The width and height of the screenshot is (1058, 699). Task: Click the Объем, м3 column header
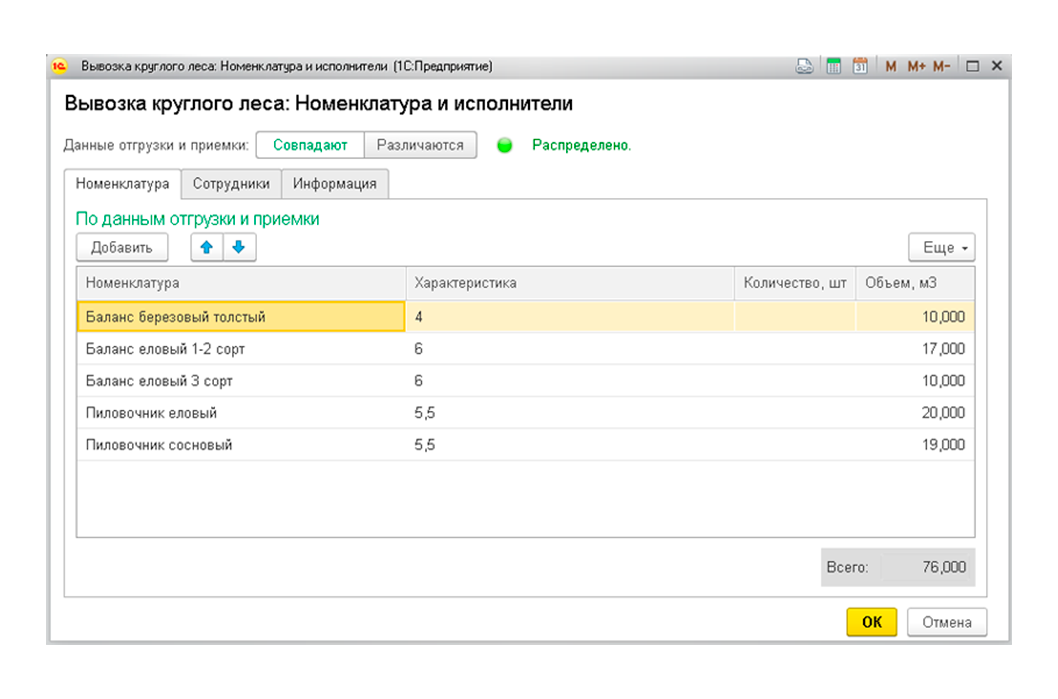coord(915,283)
